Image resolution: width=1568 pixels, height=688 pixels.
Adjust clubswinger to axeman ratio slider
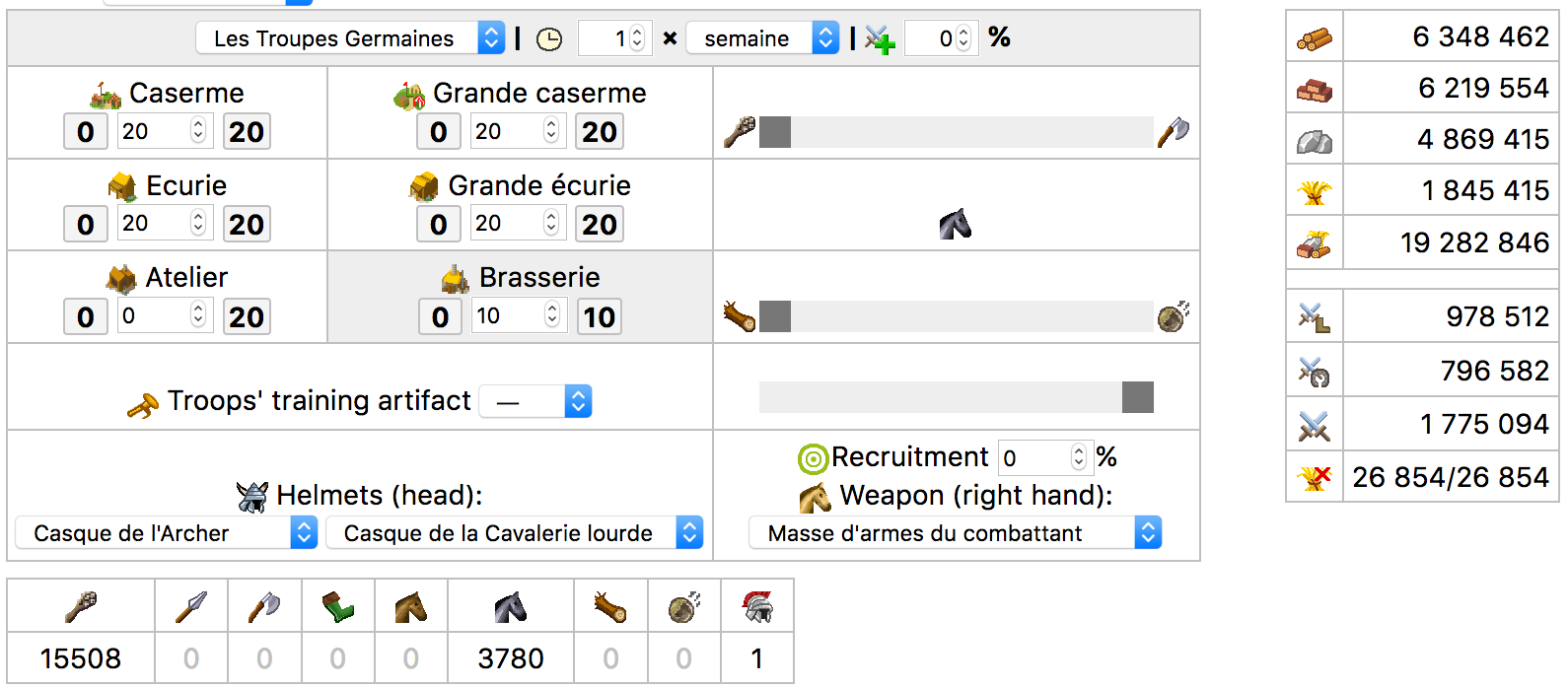pyautogui.click(x=956, y=132)
